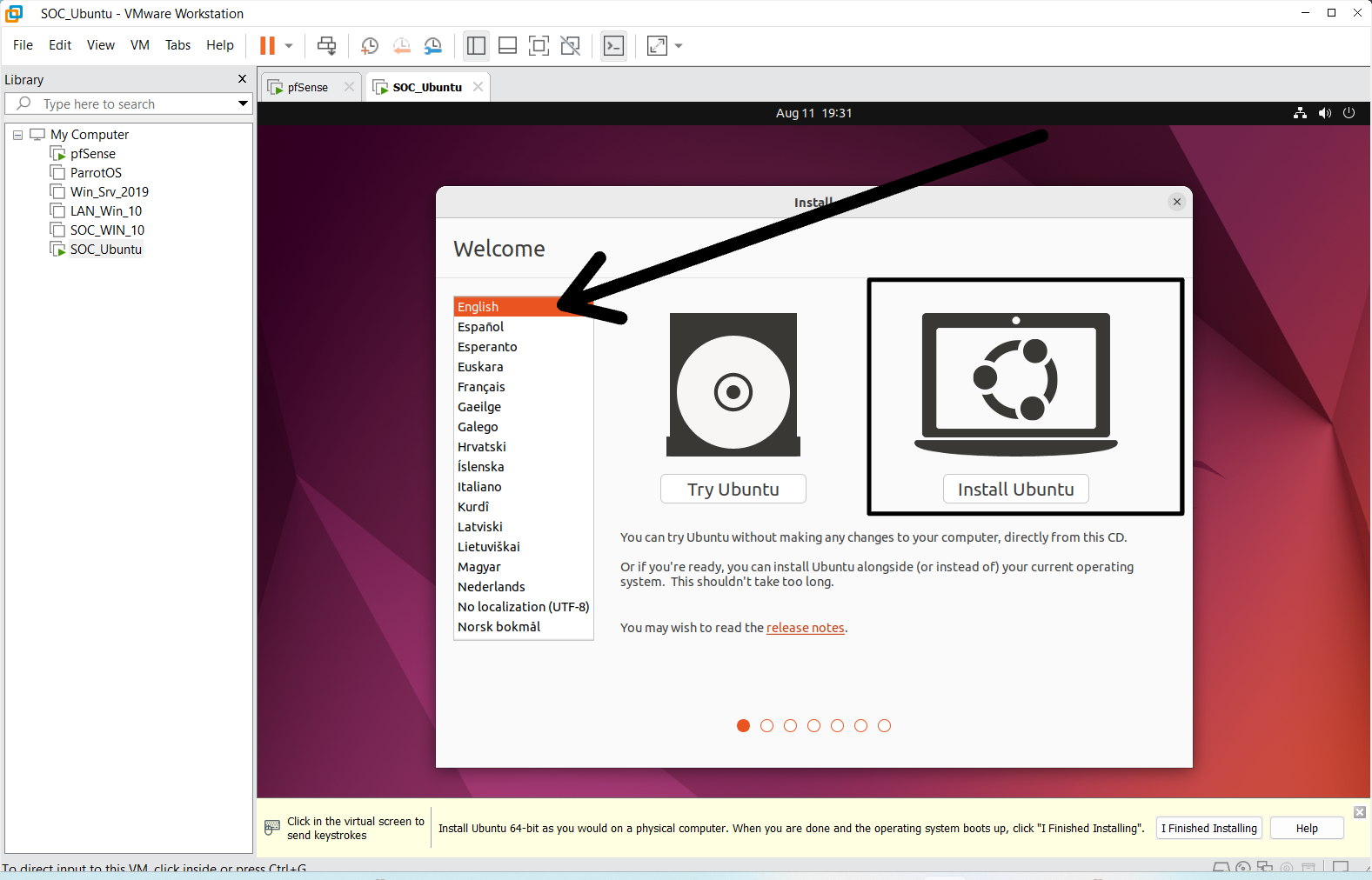
Task: Open the Snapshot Manager wrench-clock icon
Action: pyautogui.click(x=432, y=45)
